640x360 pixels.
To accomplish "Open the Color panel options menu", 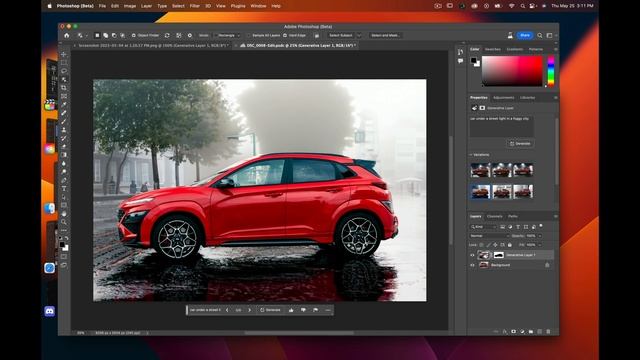I will click(x=556, y=49).
